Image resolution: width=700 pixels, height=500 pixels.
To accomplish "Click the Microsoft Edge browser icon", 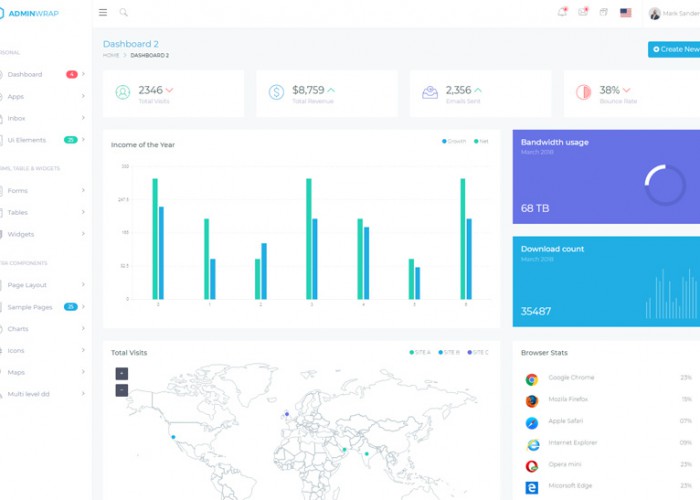I will [x=531, y=488].
